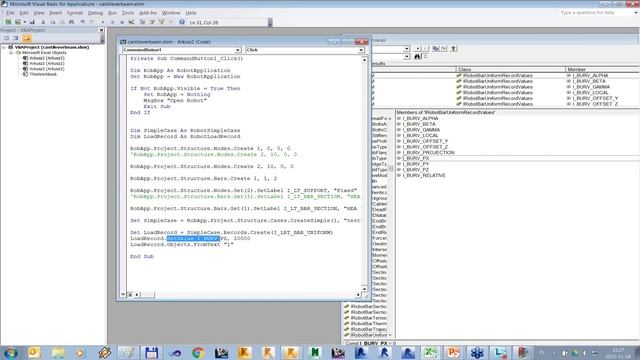The image size is (640, 360).
Task: Open the CommandButton1 object dropdown
Action: tap(238, 50)
